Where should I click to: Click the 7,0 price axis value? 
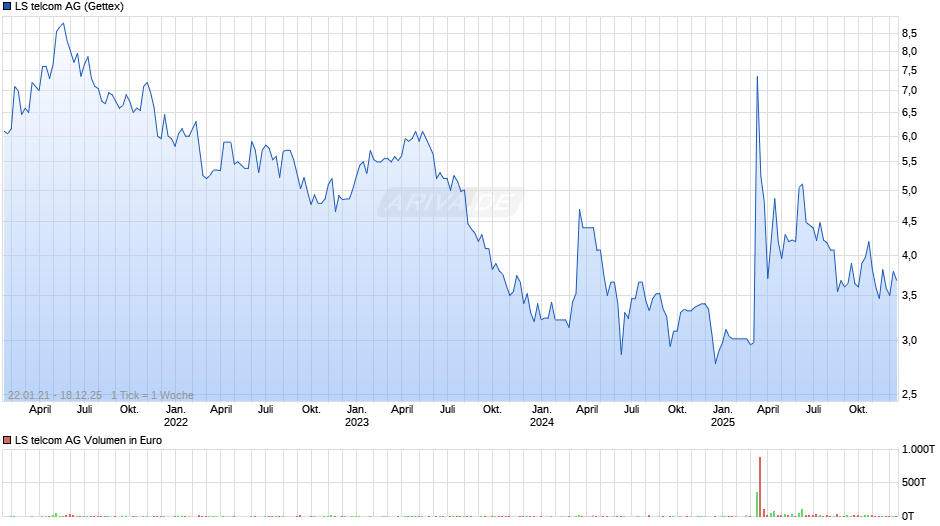[x=909, y=91]
